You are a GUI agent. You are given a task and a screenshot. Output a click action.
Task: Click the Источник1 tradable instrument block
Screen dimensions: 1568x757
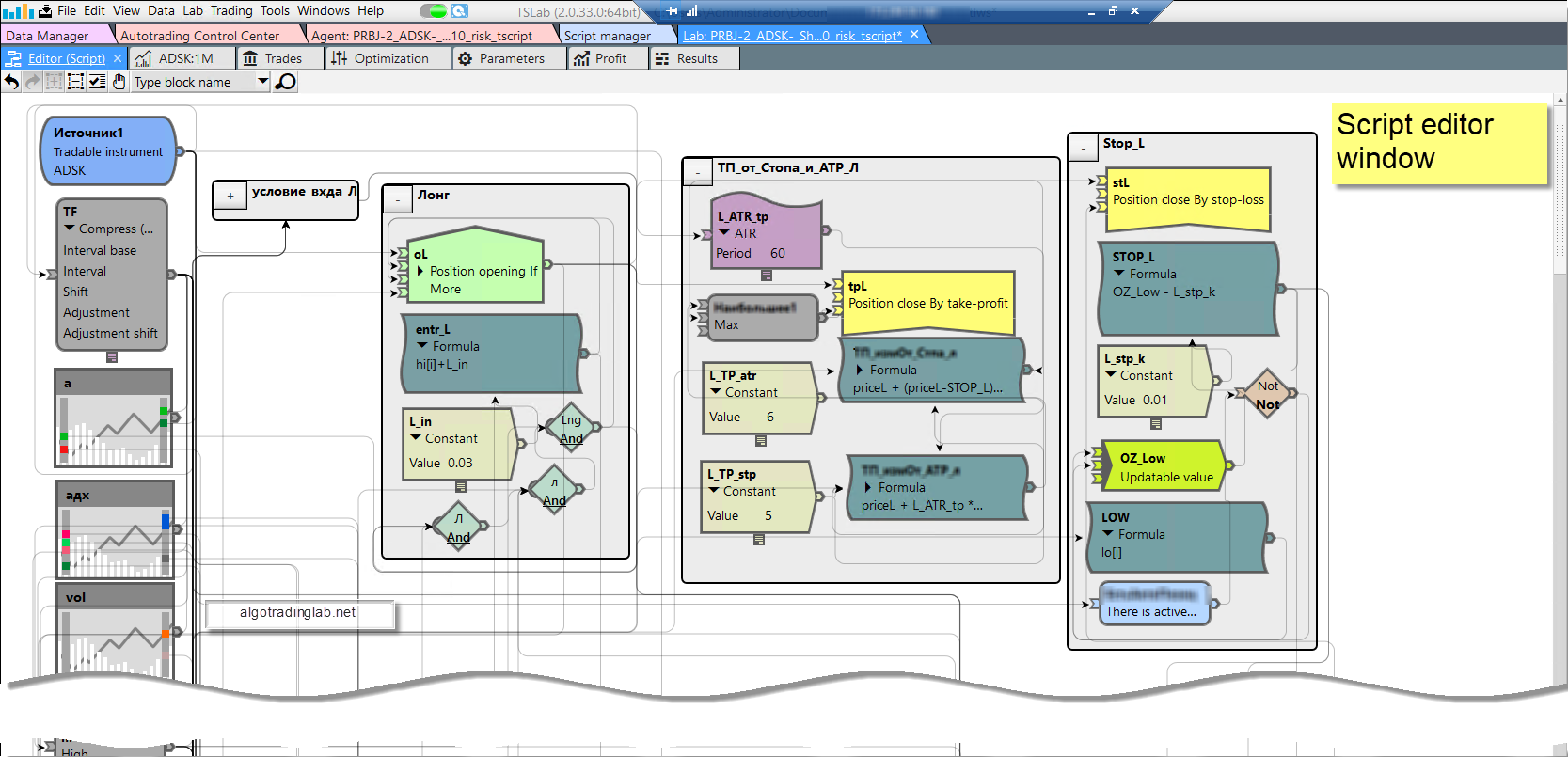click(108, 151)
